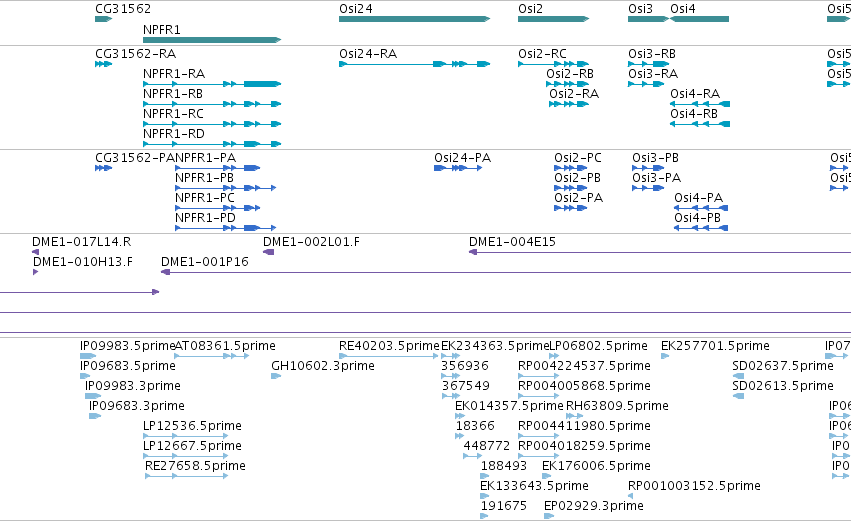This screenshot has width=851, height=521.
Task: Click the Osi24 gene label
Action: [x=355, y=9]
